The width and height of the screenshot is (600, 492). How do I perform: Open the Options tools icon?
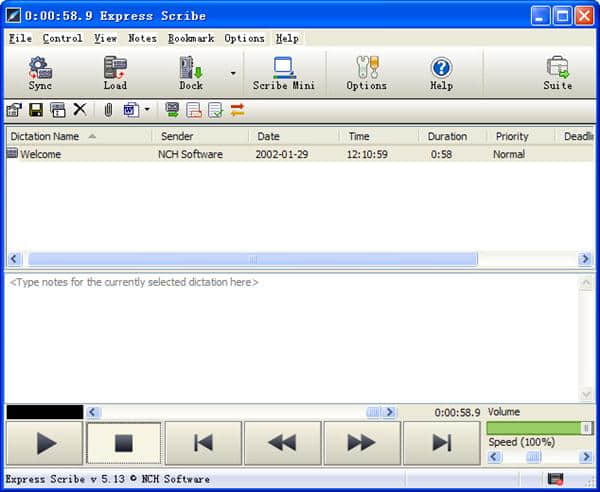pyautogui.click(x=366, y=73)
